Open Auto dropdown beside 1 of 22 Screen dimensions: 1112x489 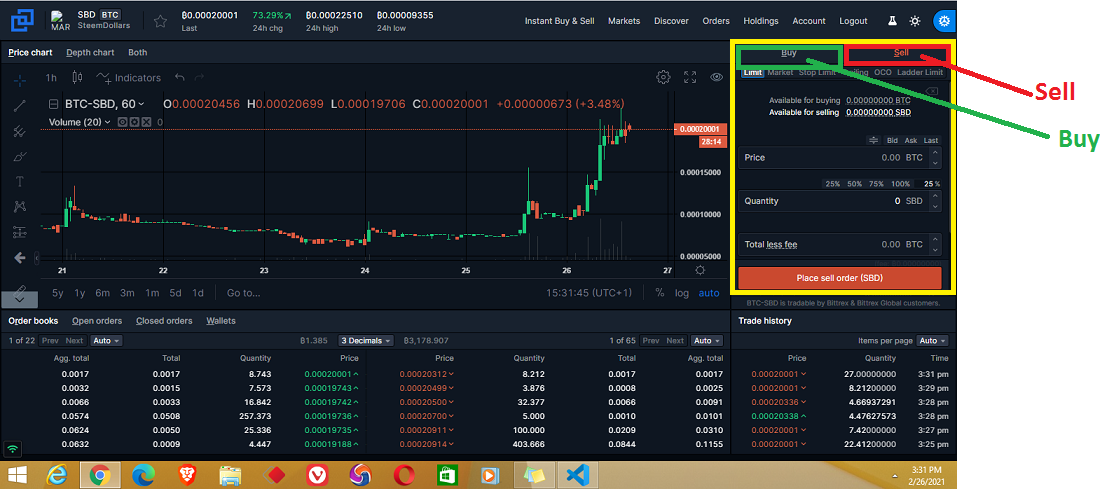coord(106,341)
